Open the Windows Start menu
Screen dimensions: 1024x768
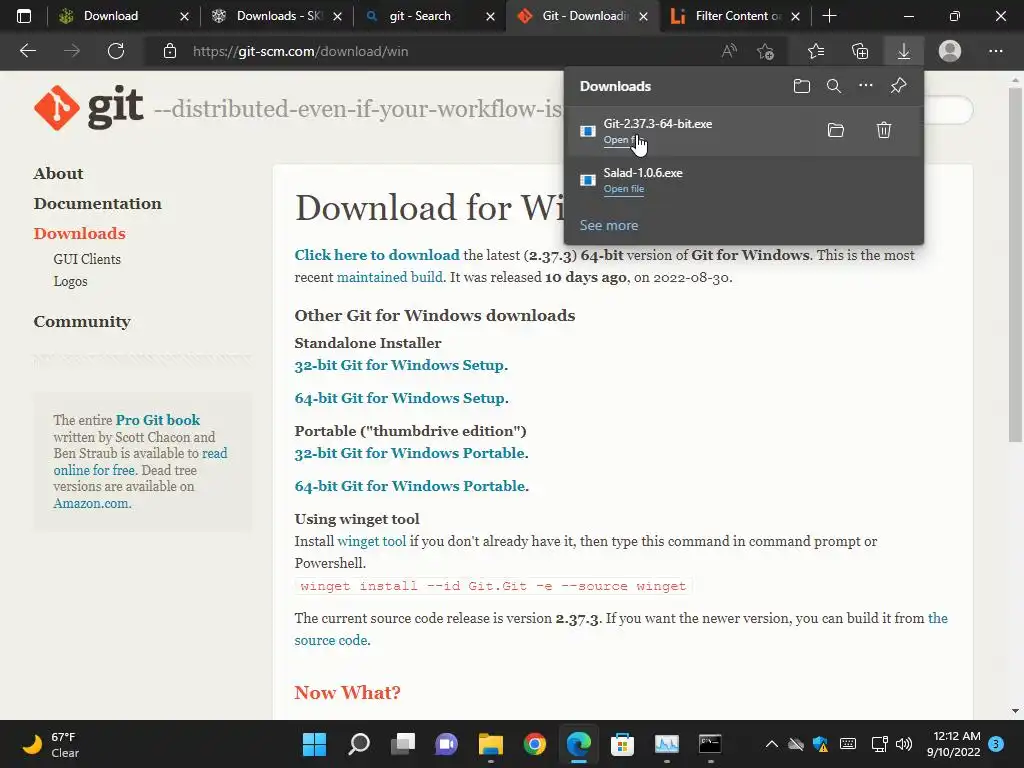(x=315, y=744)
